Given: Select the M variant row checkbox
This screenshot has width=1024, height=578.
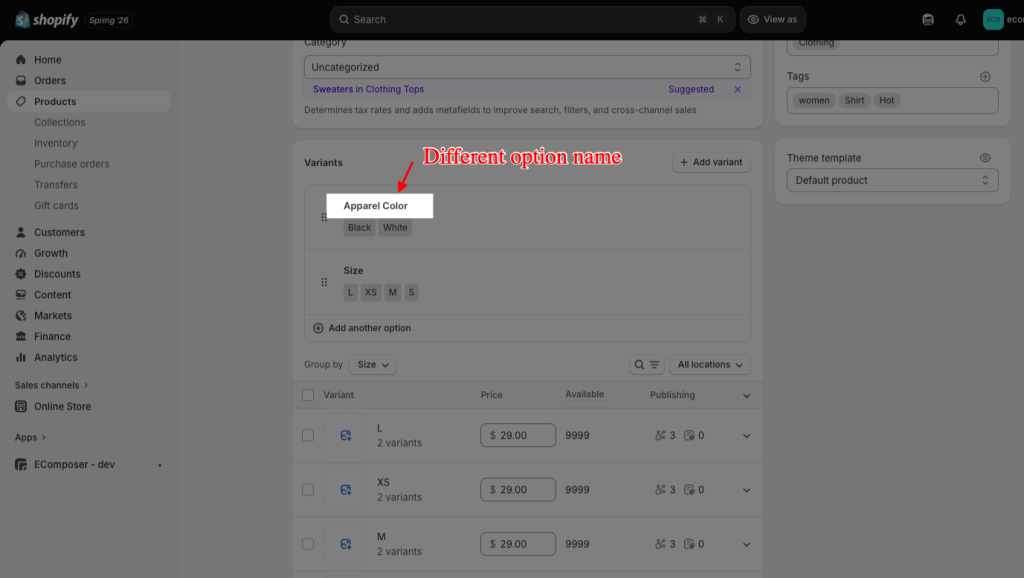Looking at the screenshot, I should pos(308,544).
